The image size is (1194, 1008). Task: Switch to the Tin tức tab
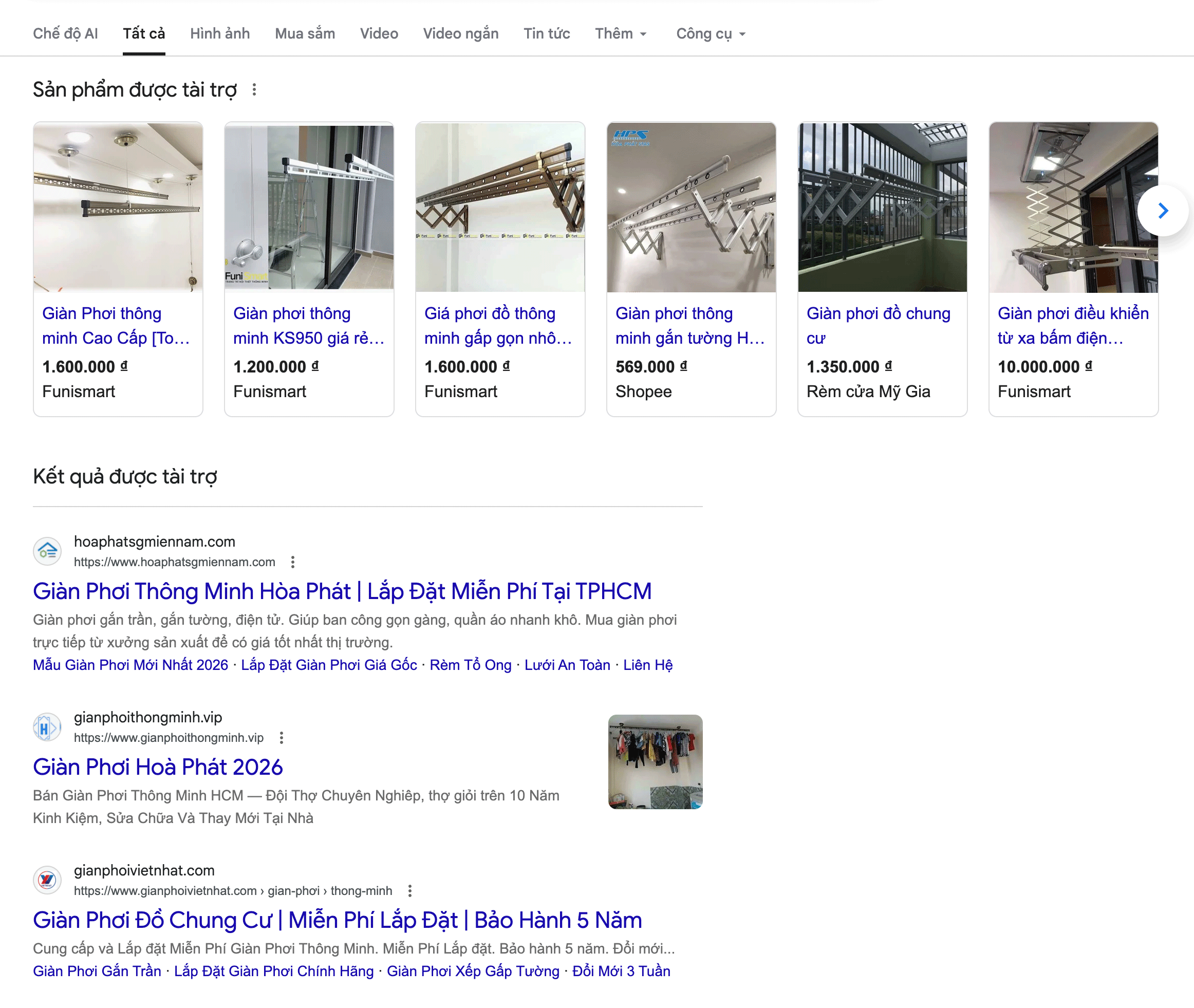coord(547,34)
